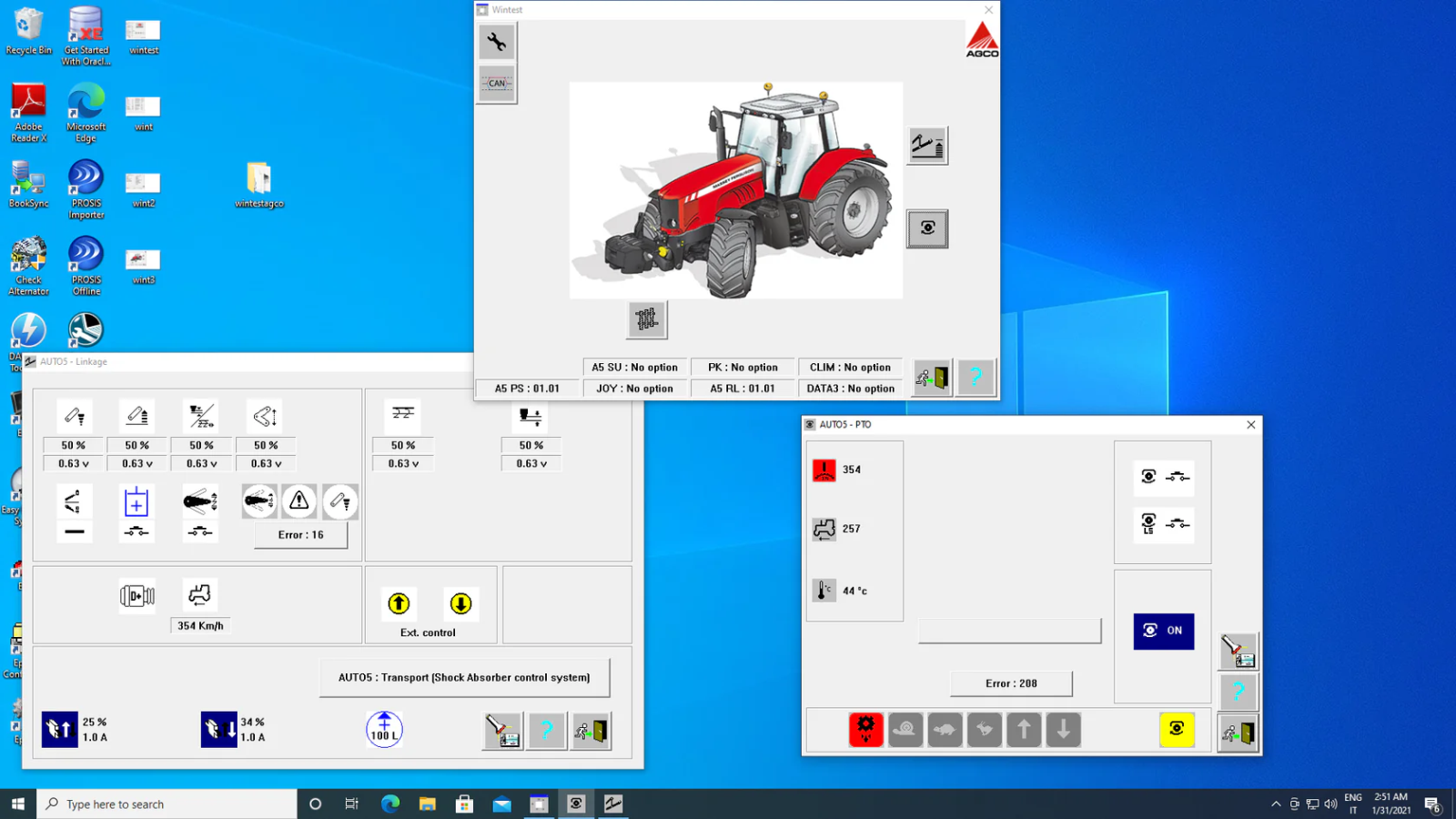Exit the Linkage window via door icon
Image resolution: width=1456 pixels, height=819 pixels.
tap(591, 731)
